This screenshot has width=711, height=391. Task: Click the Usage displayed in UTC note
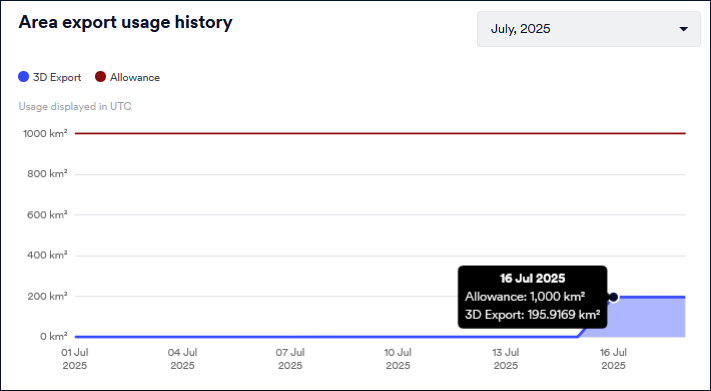[75, 107]
